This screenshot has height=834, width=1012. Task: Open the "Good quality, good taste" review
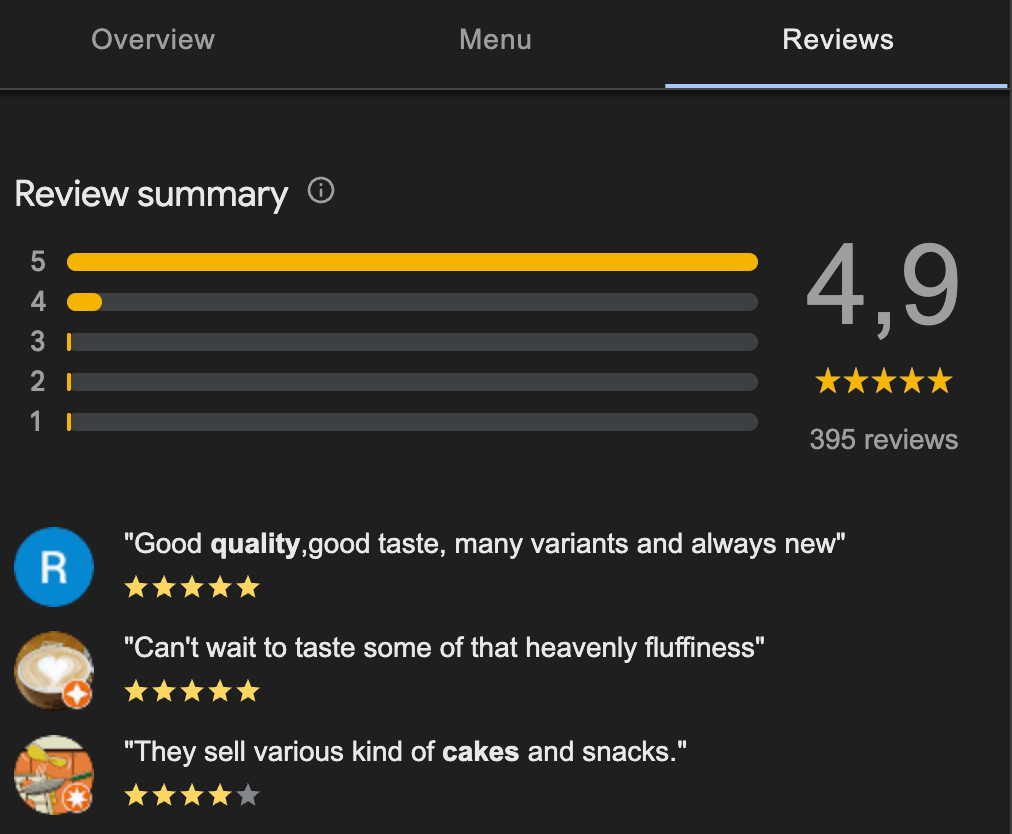tap(484, 545)
